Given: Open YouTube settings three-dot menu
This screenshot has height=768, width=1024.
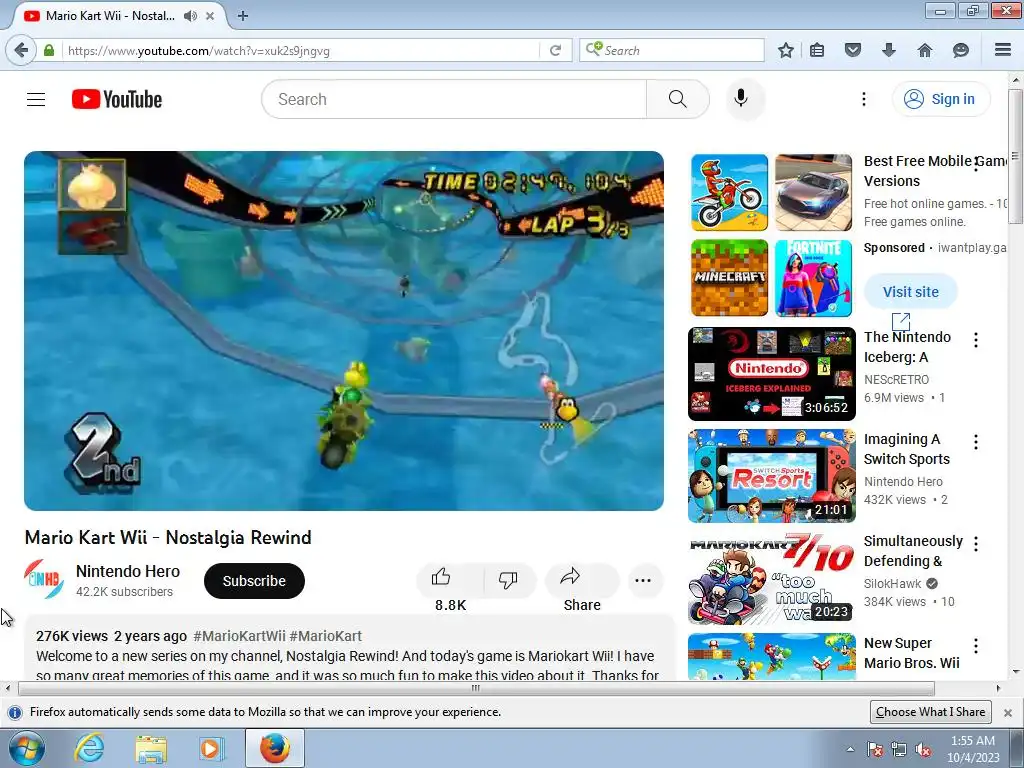Looking at the screenshot, I should click(863, 99).
